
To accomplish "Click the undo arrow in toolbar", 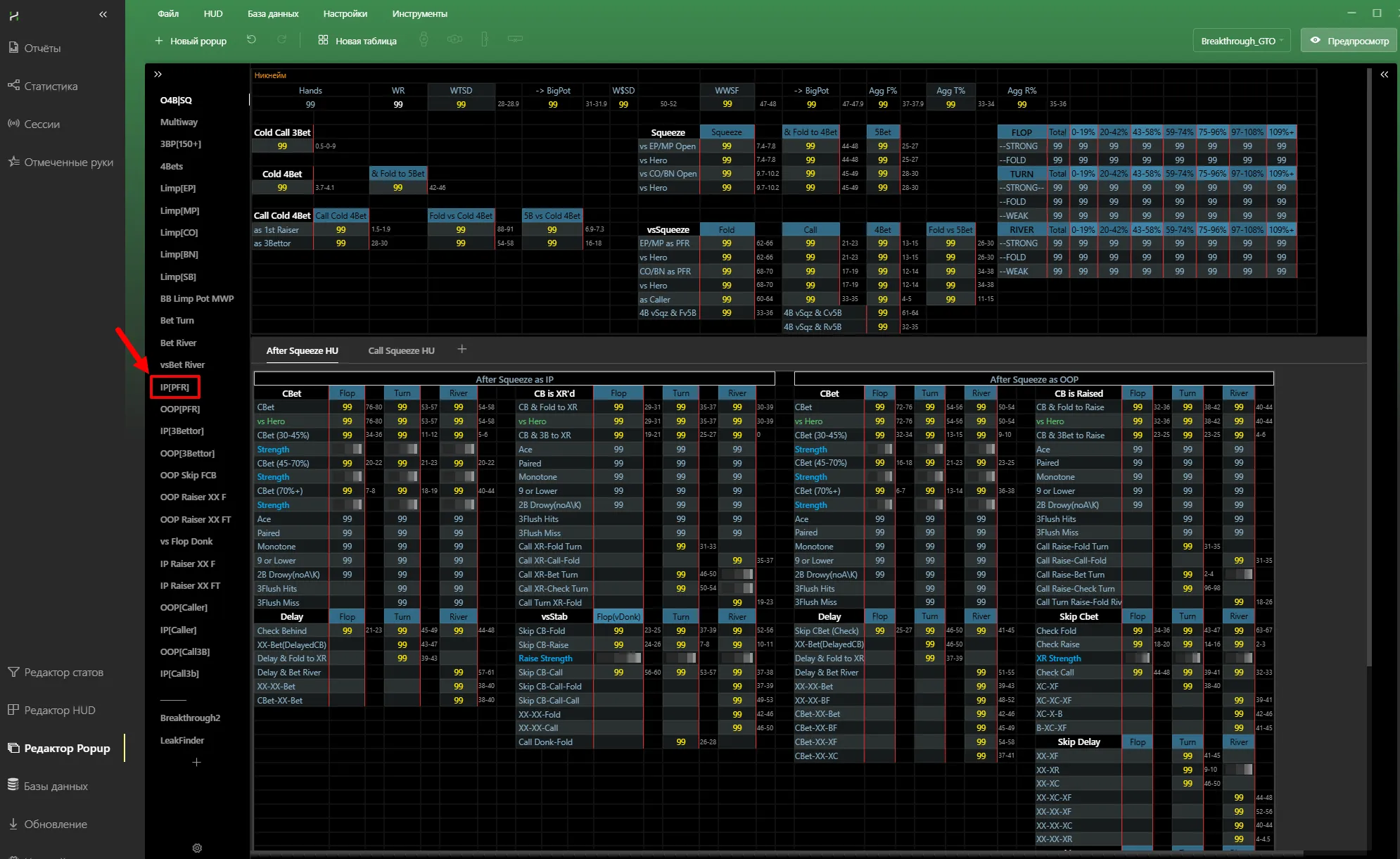I will tap(251, 40).
